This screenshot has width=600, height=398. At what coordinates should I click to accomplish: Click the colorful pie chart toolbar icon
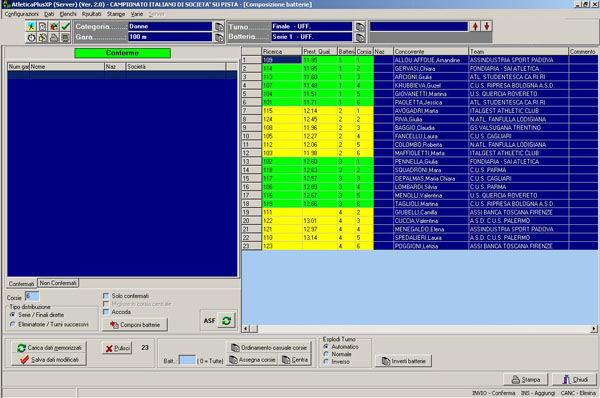(54, 26)
